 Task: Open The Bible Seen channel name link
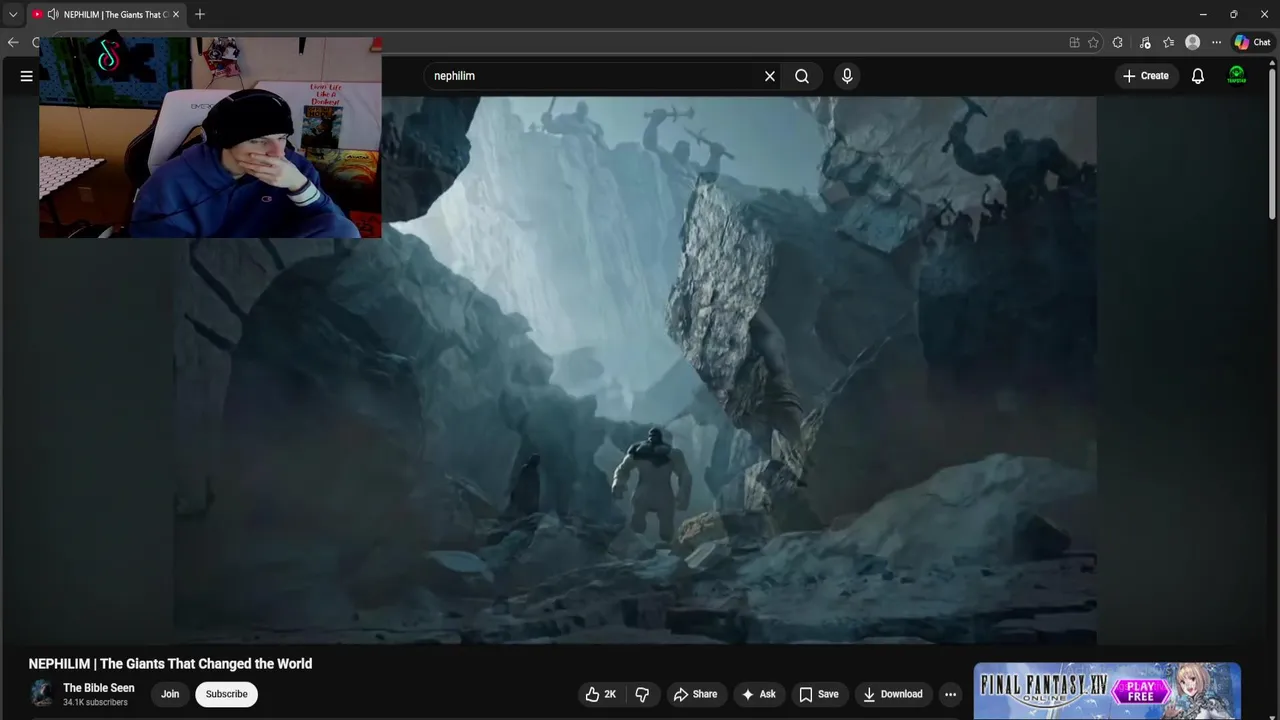tap(99, 688)
